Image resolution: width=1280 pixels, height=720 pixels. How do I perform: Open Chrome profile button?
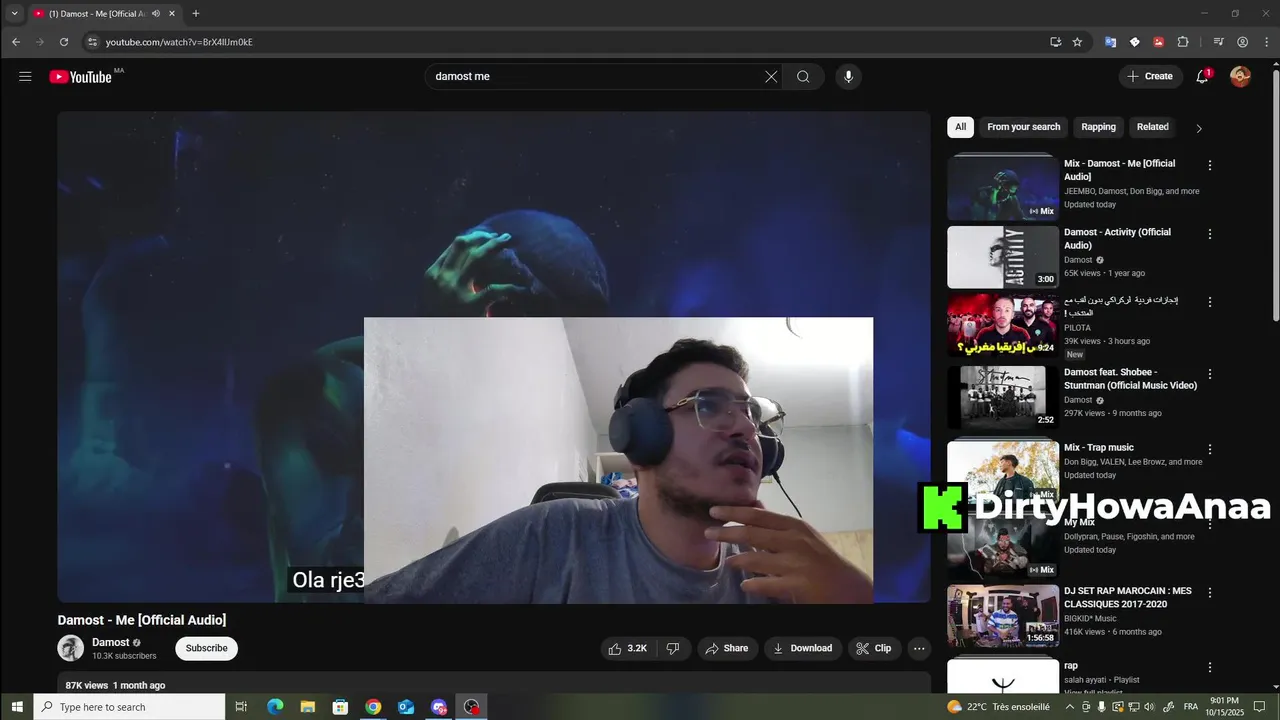[x=1242, y=42]
